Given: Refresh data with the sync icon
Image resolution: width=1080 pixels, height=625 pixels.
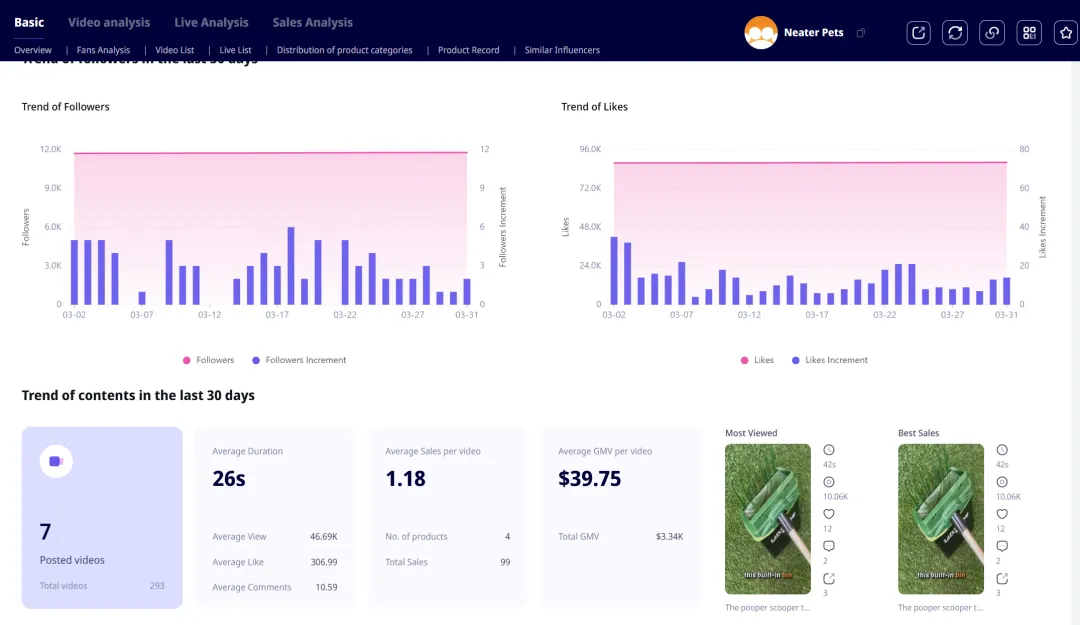Looking at the screenshot, I should pos(955,33).
